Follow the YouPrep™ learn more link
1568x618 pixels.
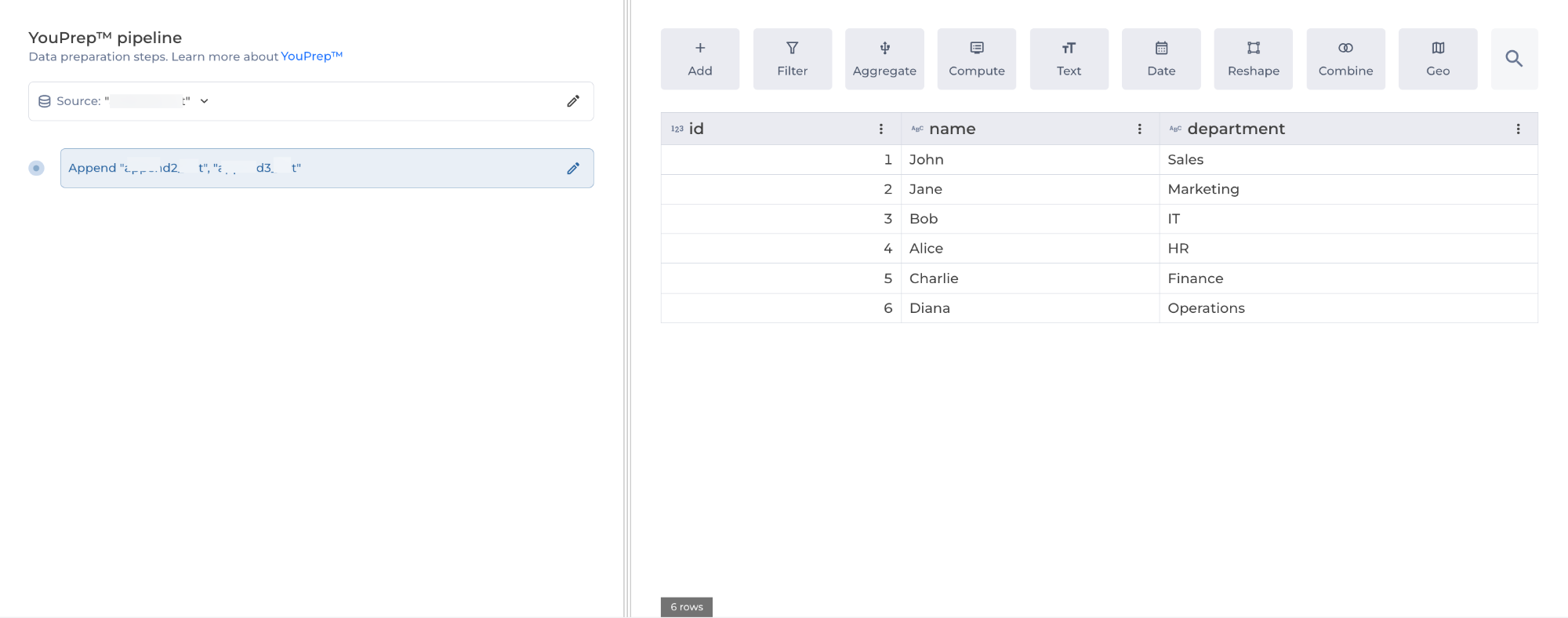(x=311, y=56)
